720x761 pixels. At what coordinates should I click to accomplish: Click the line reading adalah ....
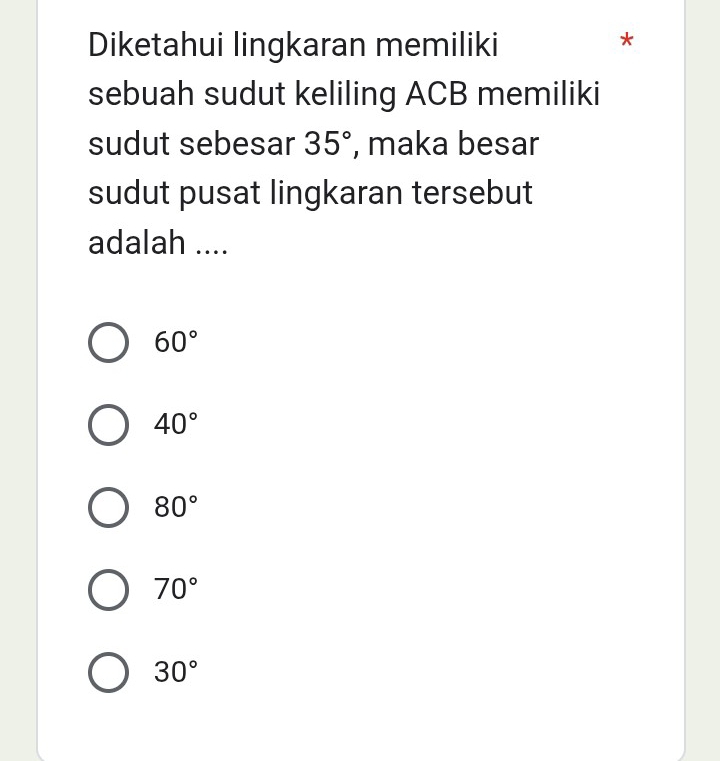pyautogui.click(x=158, y=241)
